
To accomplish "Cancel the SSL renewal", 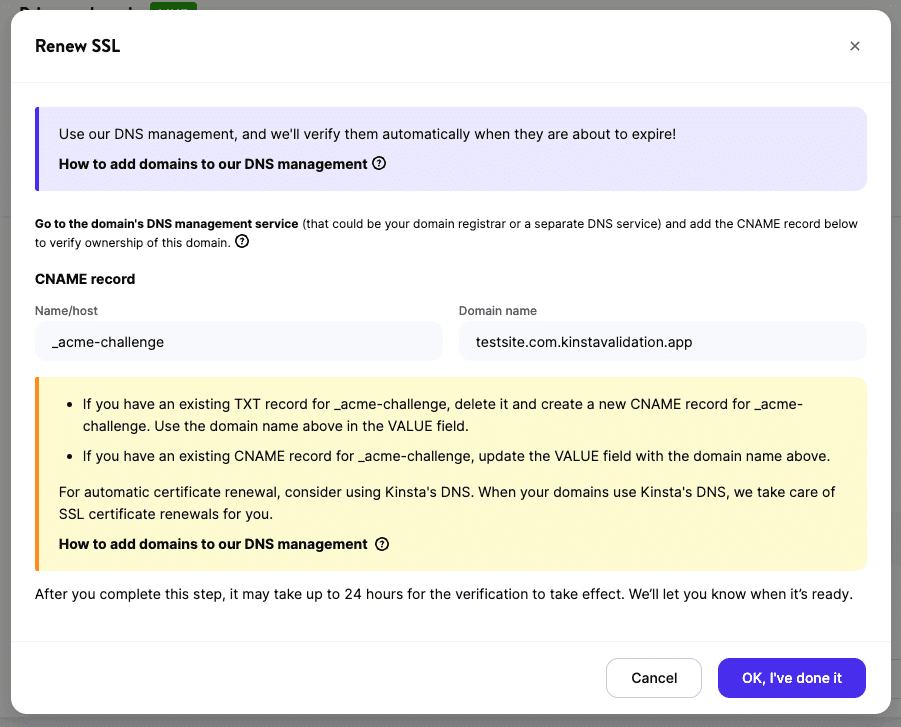I will coord(653,678).
